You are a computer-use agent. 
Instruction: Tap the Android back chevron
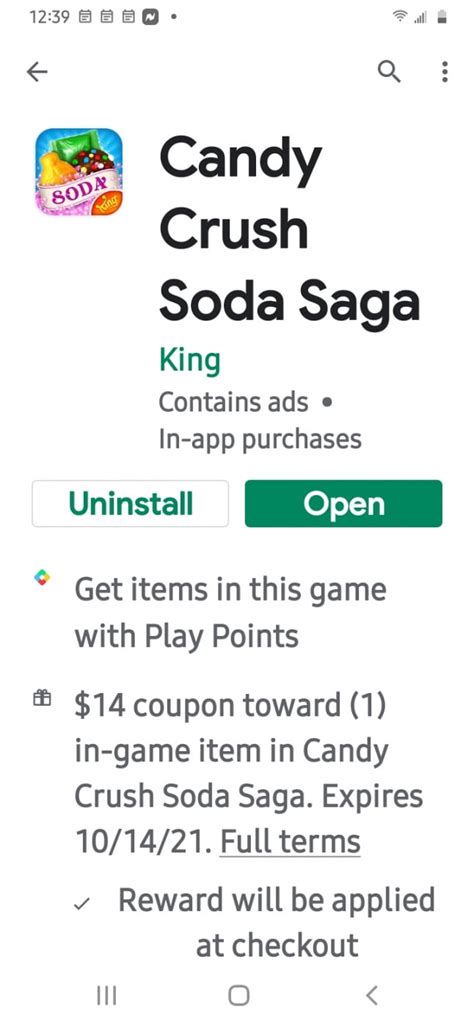[x=371, y=996]
